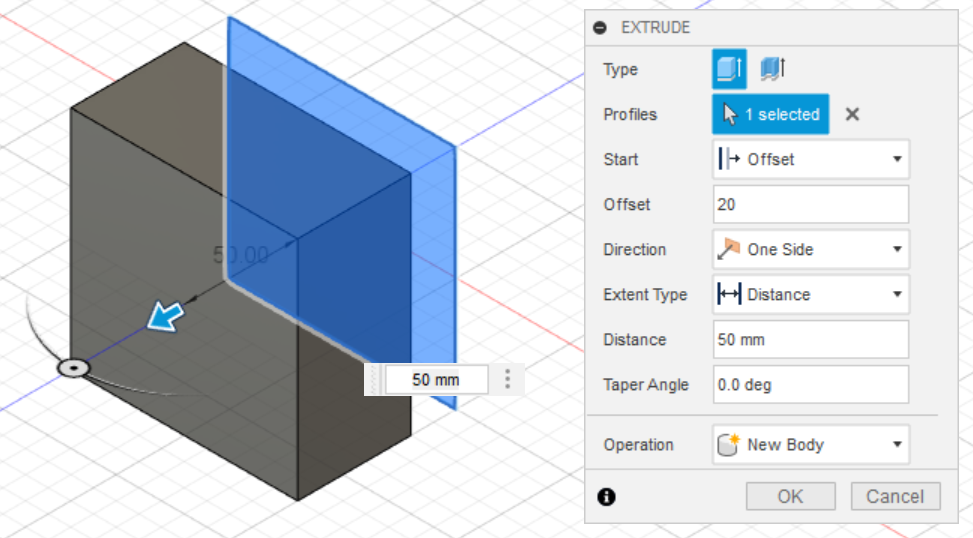Click the Profiles '1 selected' button
The height and width of the screenshot is (538, 973).
(x=771, y=114)
